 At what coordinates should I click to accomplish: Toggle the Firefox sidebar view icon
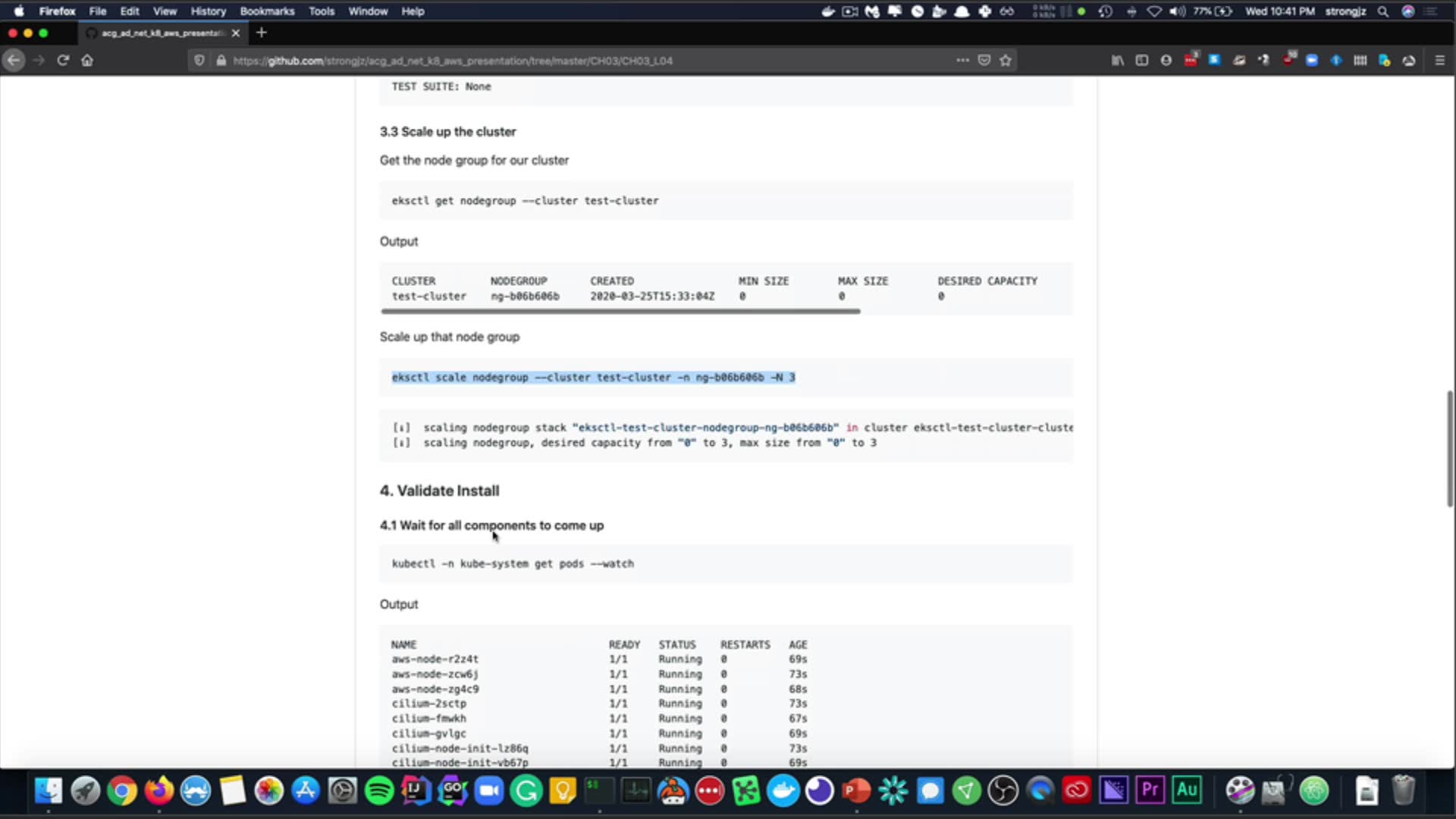click(x=1141, y=61)
